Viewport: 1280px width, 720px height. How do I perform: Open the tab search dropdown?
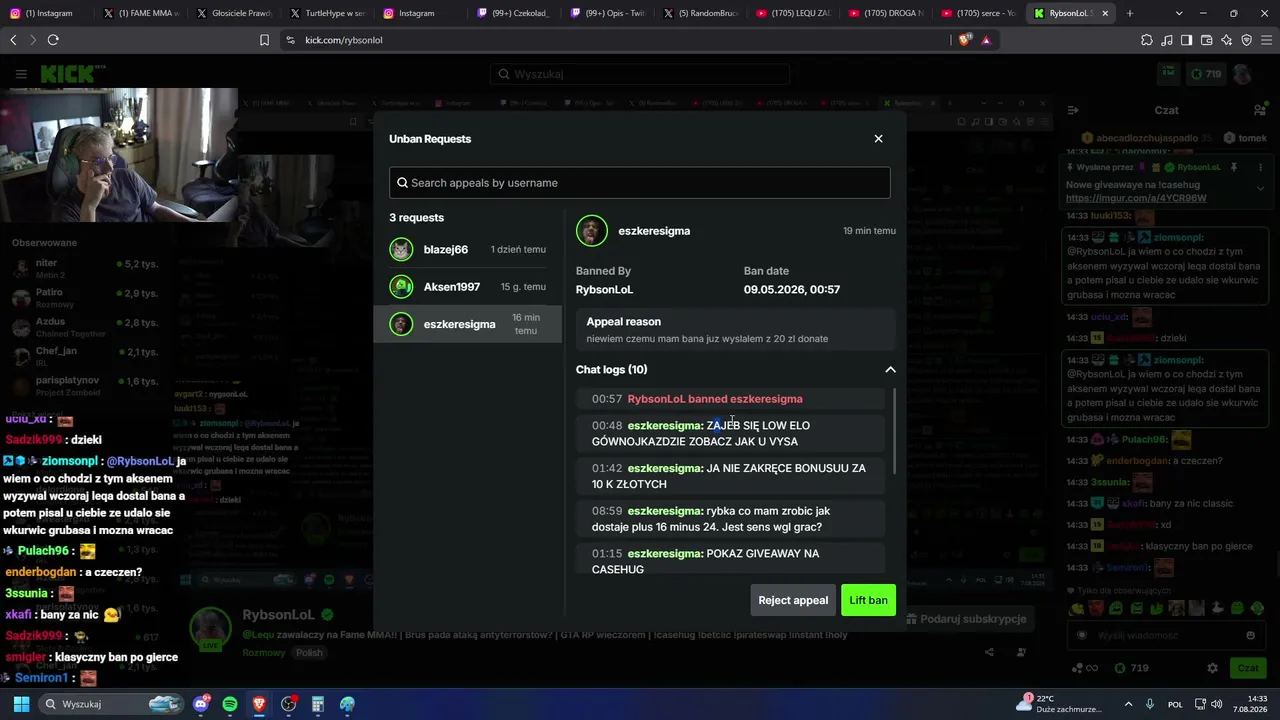[1179, 13]
